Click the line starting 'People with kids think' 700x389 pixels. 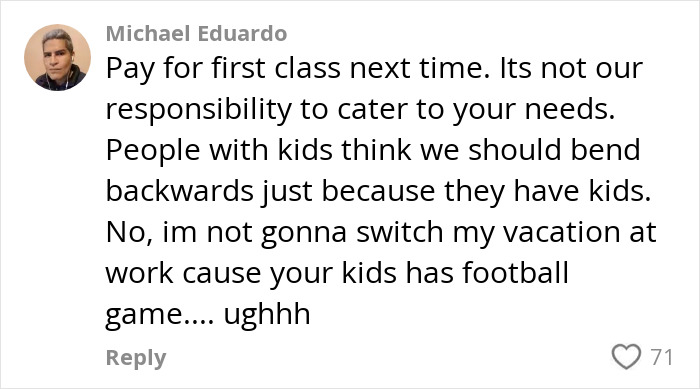[x=373, y=150]
